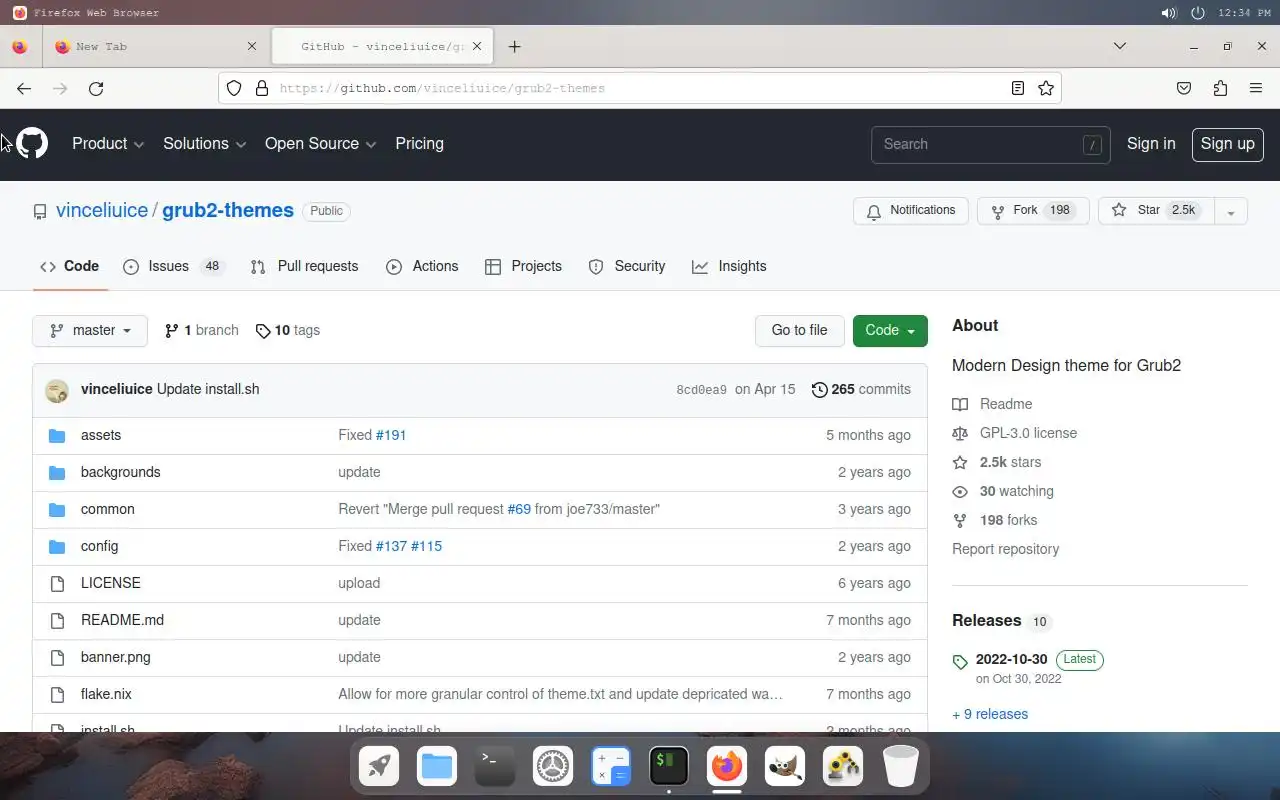The width and height of the screenshot is (1280, 800).
Task: Click the Notifications button
Action: click(911, 211)
